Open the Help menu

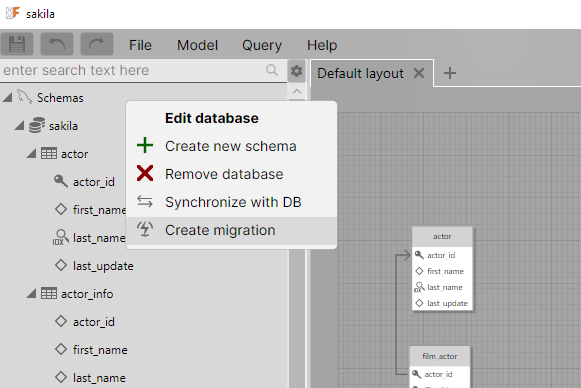(x=322, y=45)
